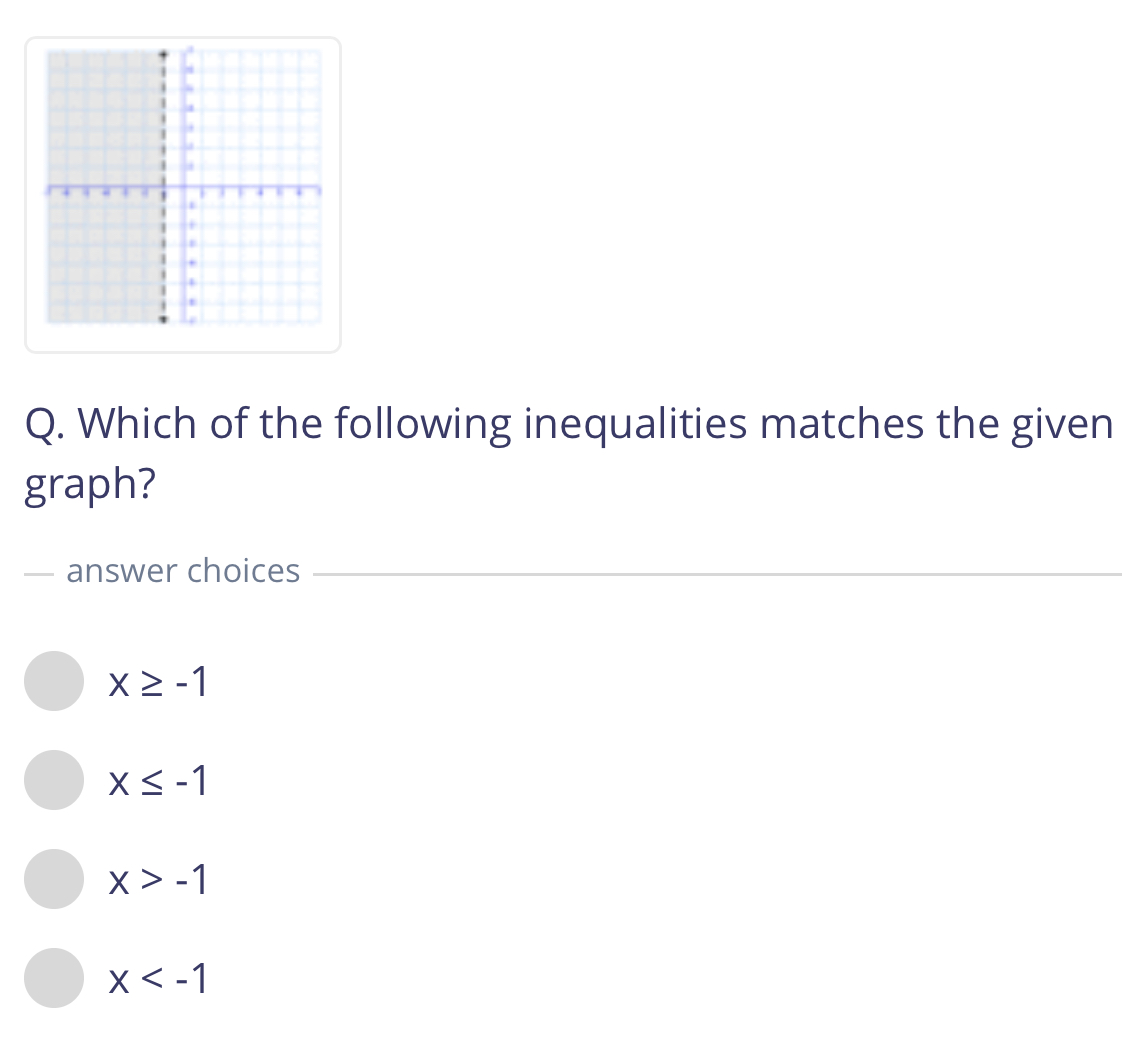Click the answer text x ≤ -1
This screenshot has height=1058, width=1123.
[157, 780]
